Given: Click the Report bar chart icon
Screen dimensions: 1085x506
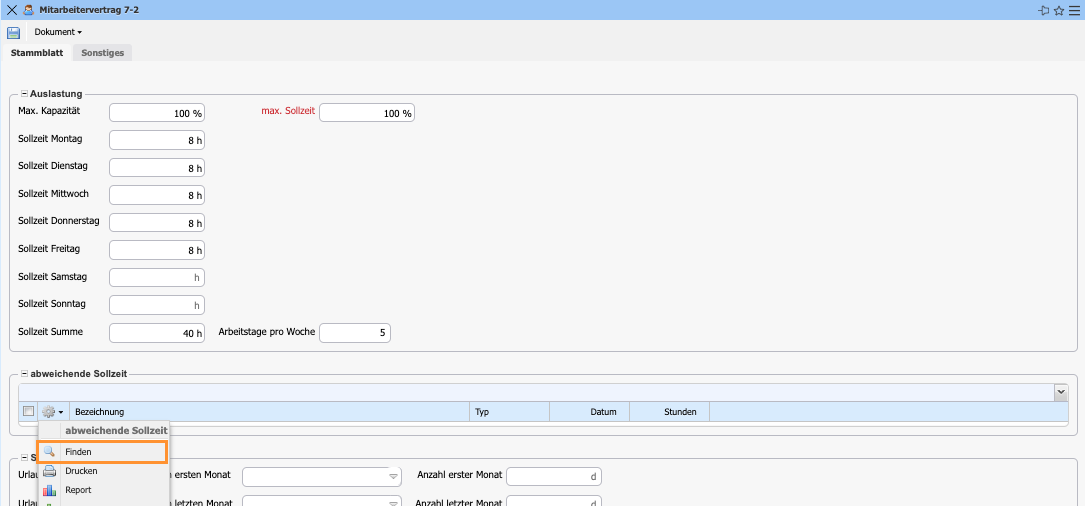Looking at the screenshot, I should (x=49, y=490).
